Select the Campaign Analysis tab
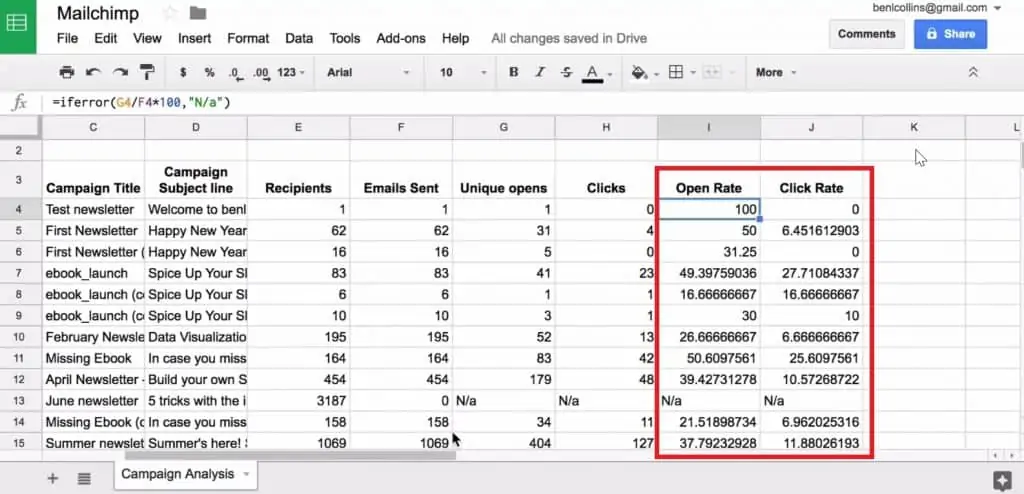This screenshot has width=1024, height=494. (185, 474)
